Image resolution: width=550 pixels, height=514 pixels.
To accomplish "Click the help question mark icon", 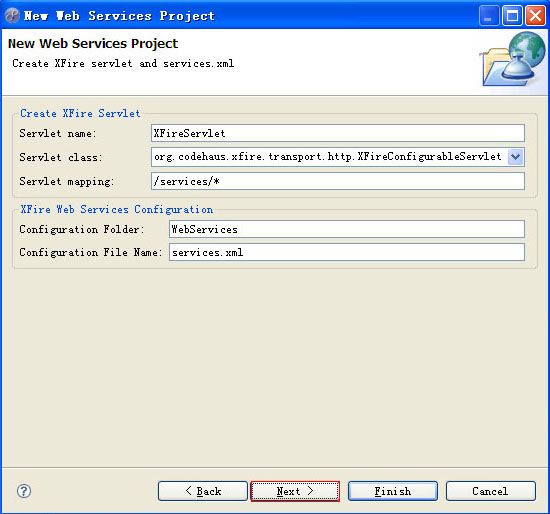I will tap(24, 491).
